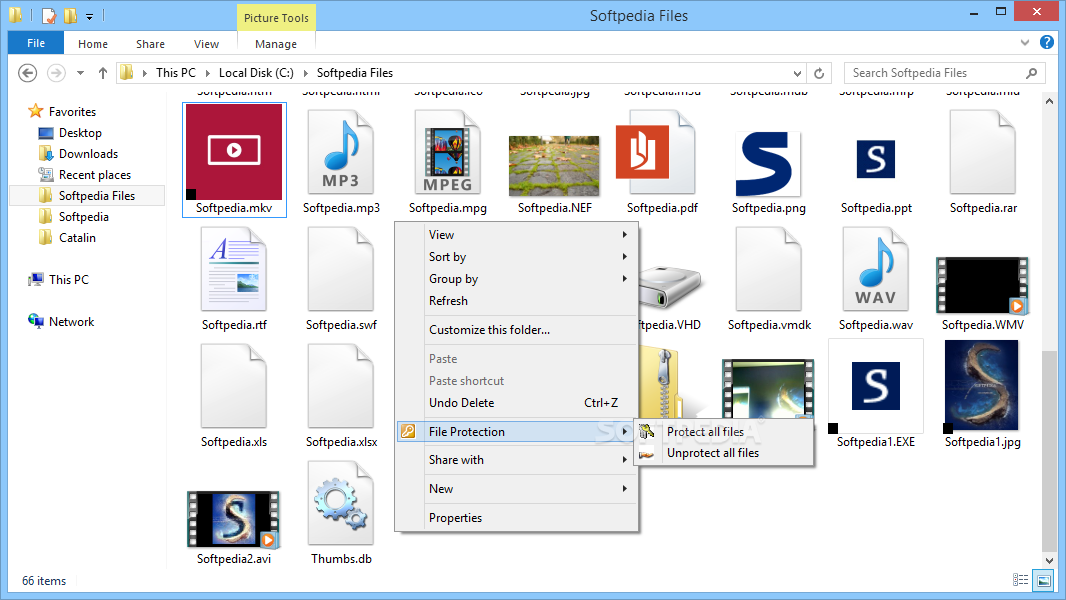Screen dimensions: 1066x600
Task: Select the Softpedia.xls file icon
Action: click(234, 387)
